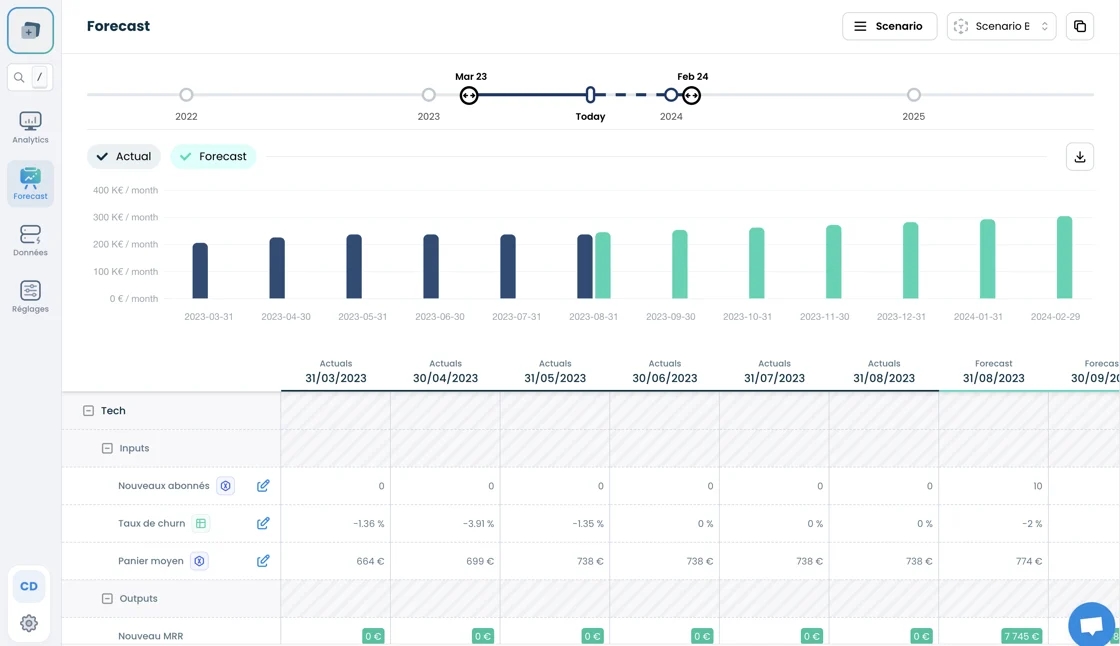The height and width of the screenshot is (646, 1120).
Task: Open the Analytics section in sidebar
Action: (x=30, y=127)
